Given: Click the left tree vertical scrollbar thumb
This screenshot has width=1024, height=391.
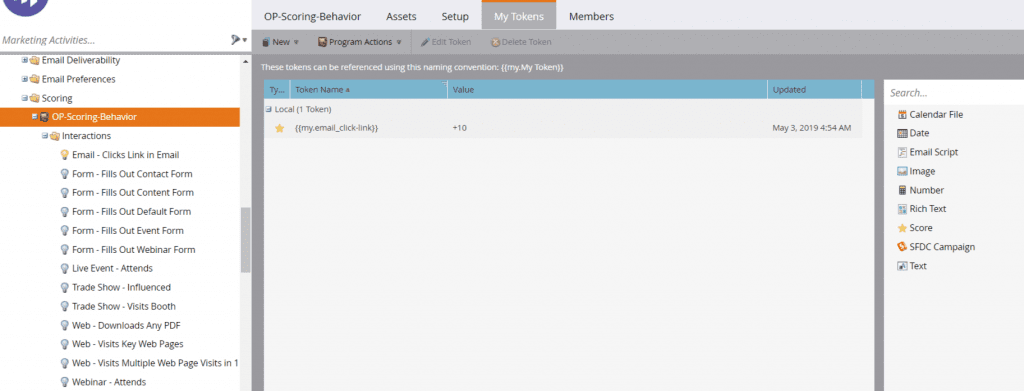Looking at the screenshot, I should [x=246, y=240].
